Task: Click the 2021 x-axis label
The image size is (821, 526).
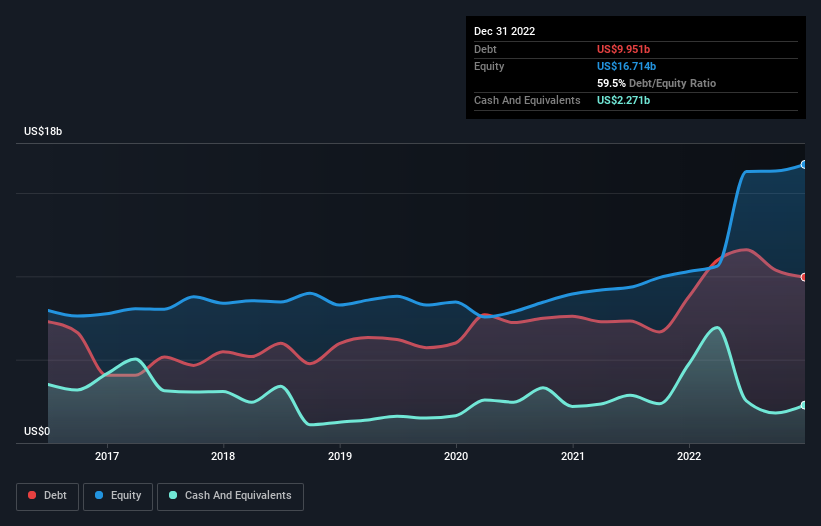Action: (573, 456)
